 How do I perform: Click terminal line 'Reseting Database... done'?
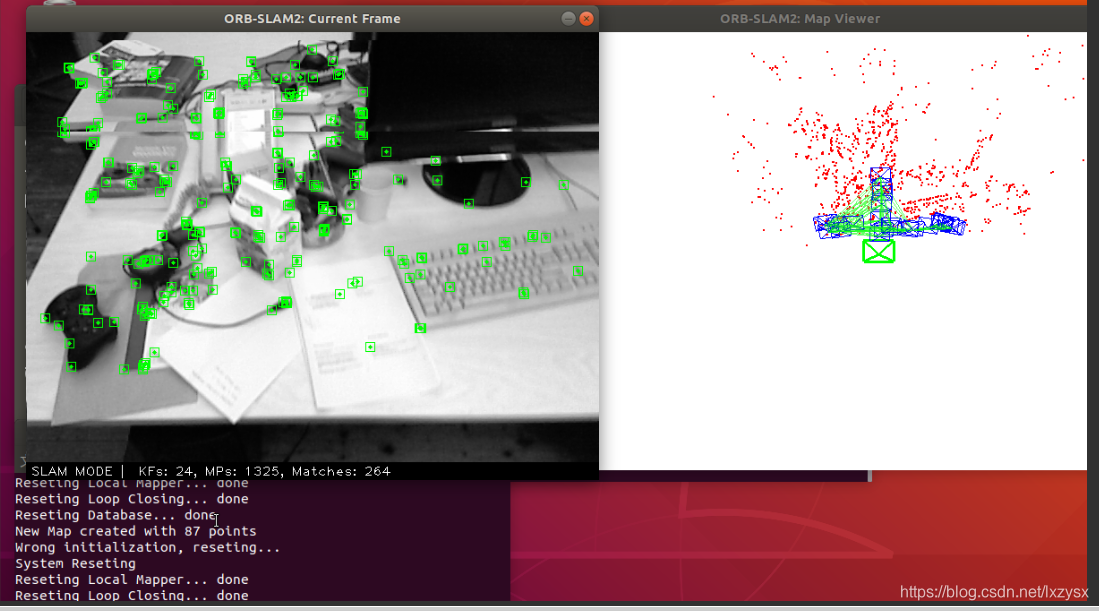click(116, 515)
